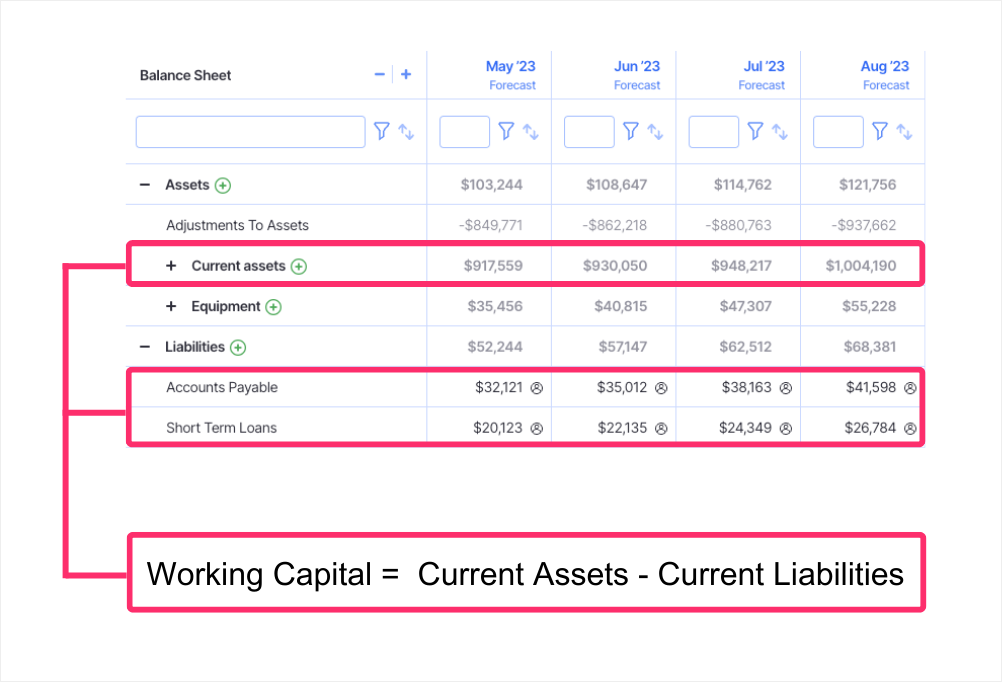Click the green plus next to Liabilities
Viewport: 1002px width, 682px height.
237,347
